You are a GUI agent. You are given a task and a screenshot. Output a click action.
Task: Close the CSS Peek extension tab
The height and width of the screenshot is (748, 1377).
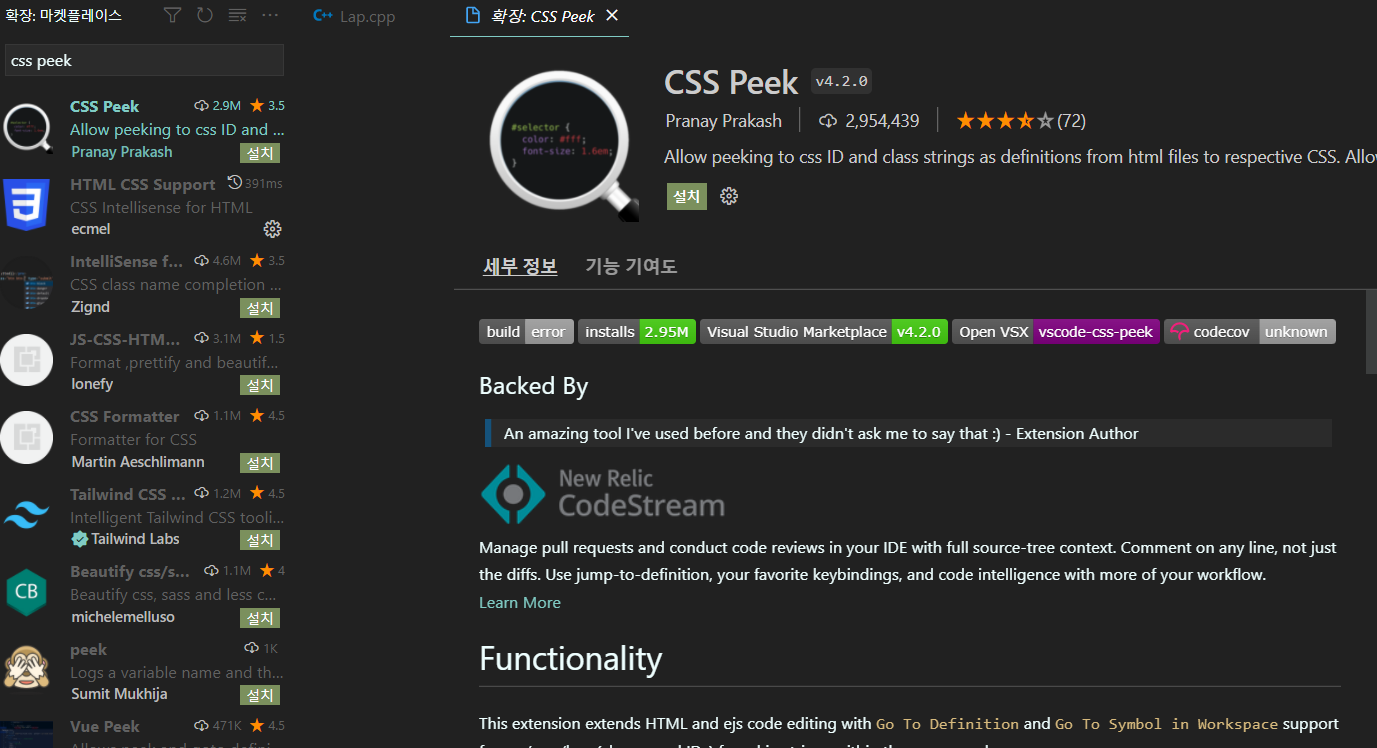[612, 16]
